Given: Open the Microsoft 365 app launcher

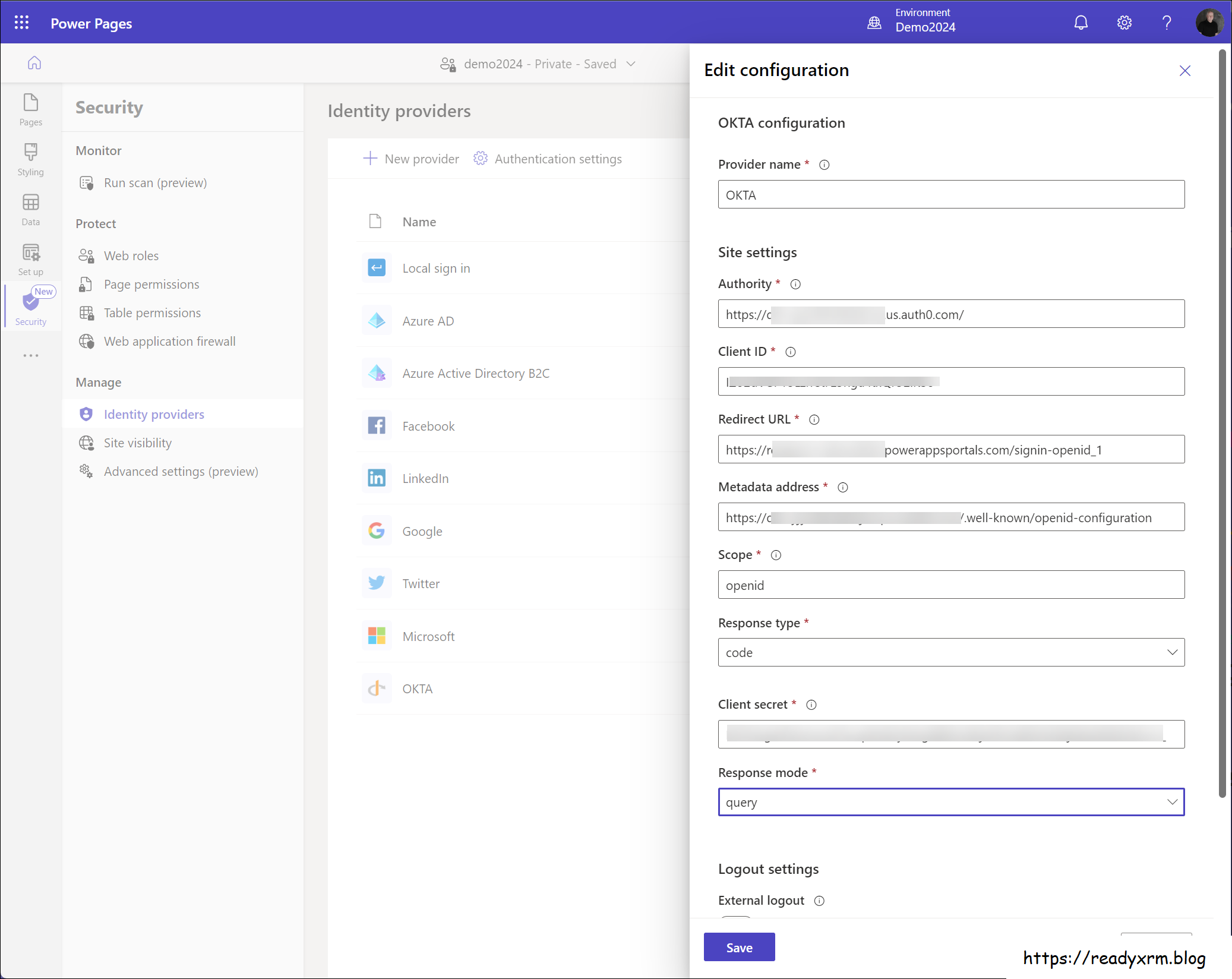Looking at the screenshot, I should point(22,23).
